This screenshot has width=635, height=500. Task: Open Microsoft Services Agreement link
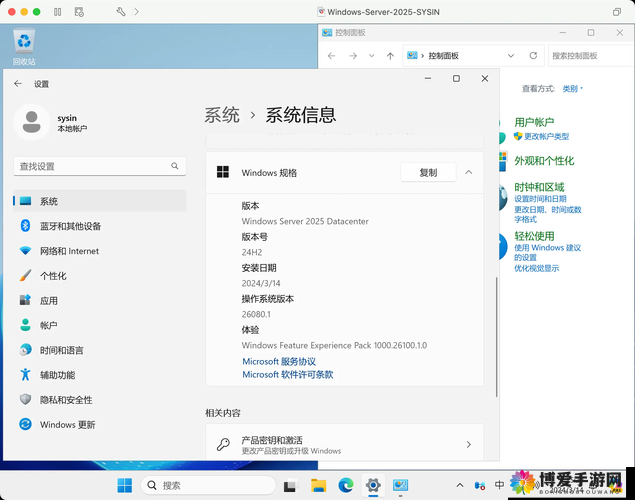[x=279, y=362]
